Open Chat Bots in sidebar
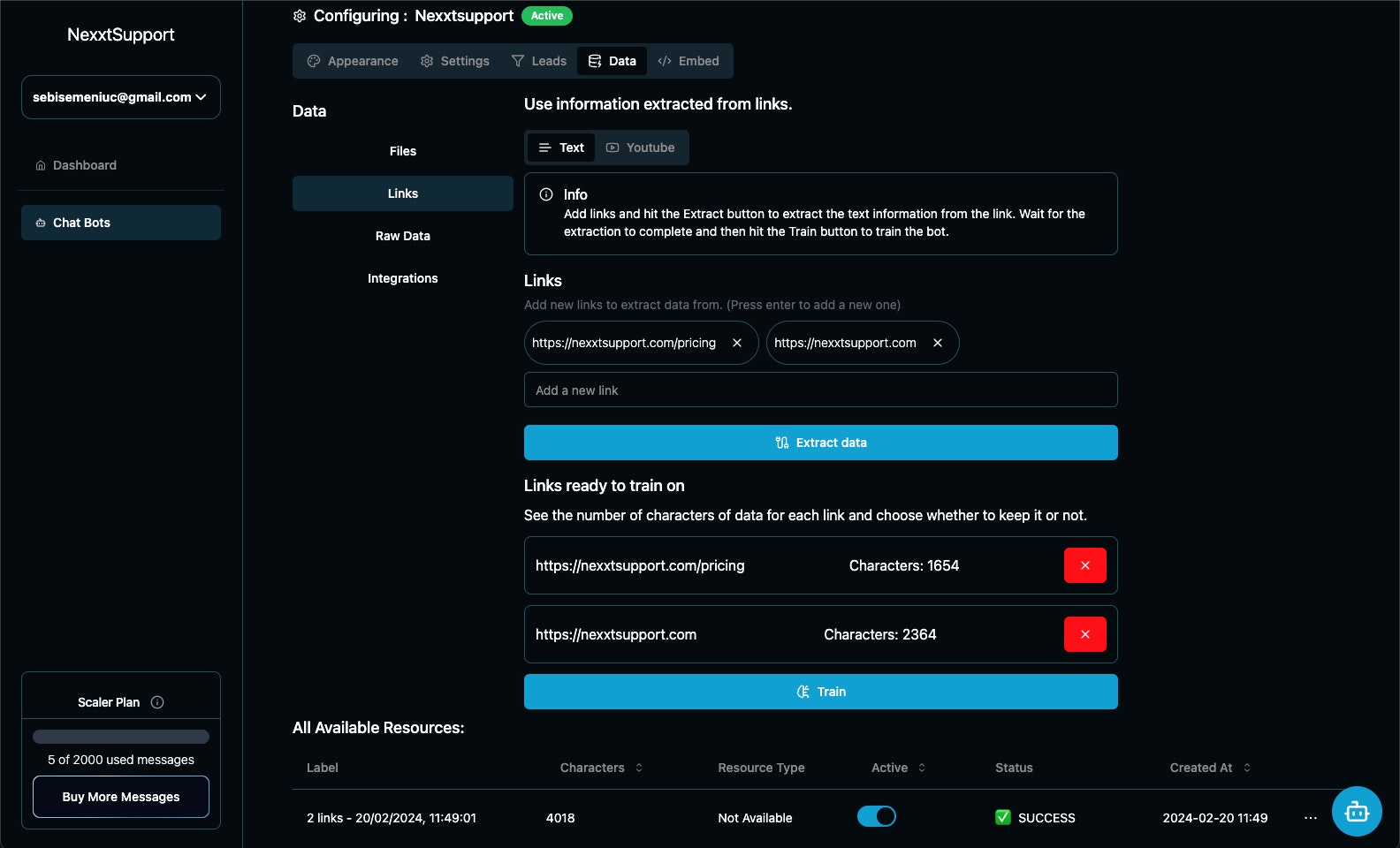Viewport: 1400px width, 848px height. (121, 223)
